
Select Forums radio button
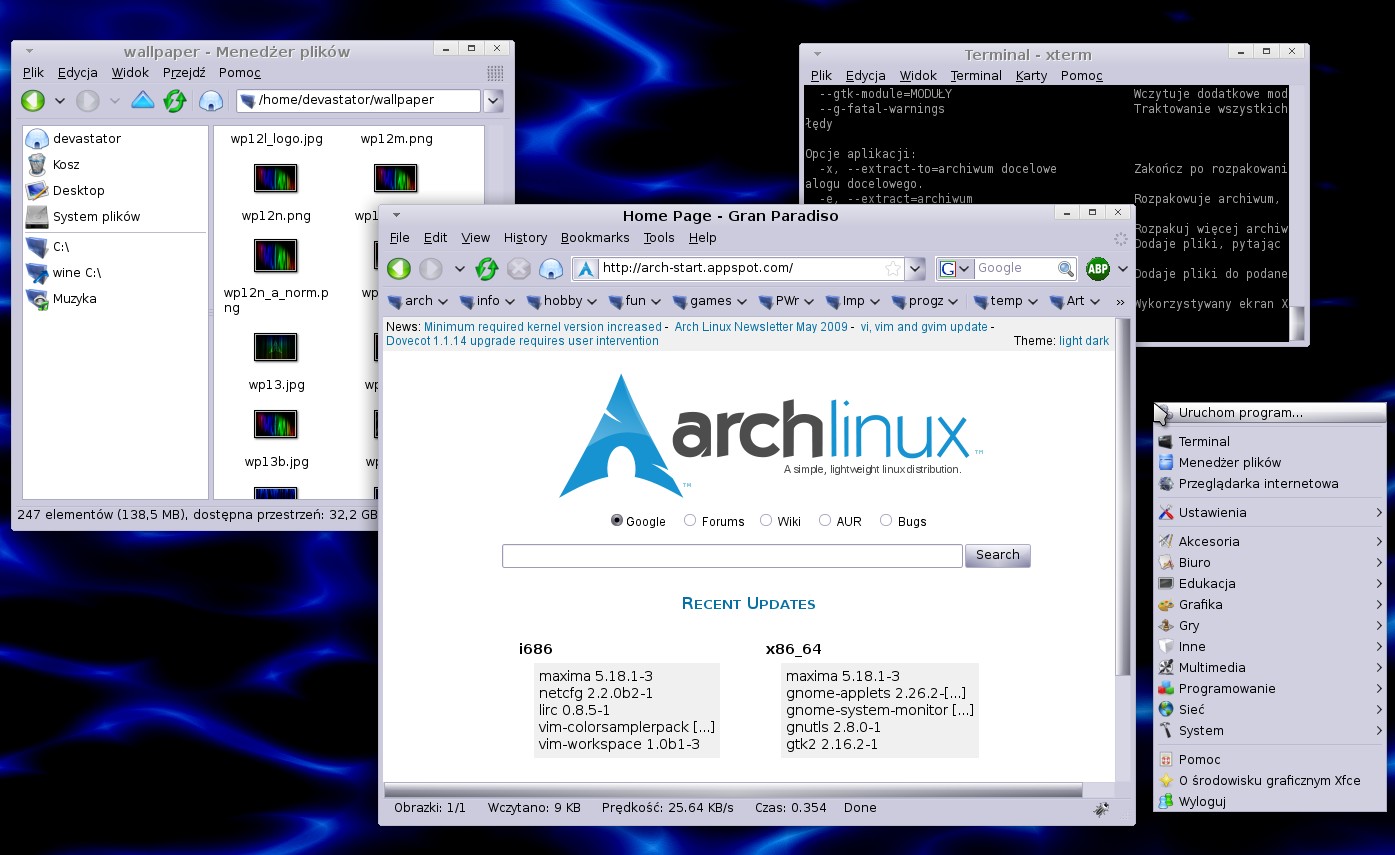690,520
